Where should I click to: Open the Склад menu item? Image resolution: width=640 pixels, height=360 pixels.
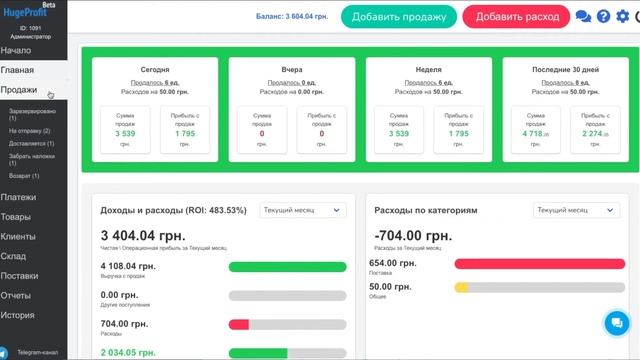tap(13, 256)
